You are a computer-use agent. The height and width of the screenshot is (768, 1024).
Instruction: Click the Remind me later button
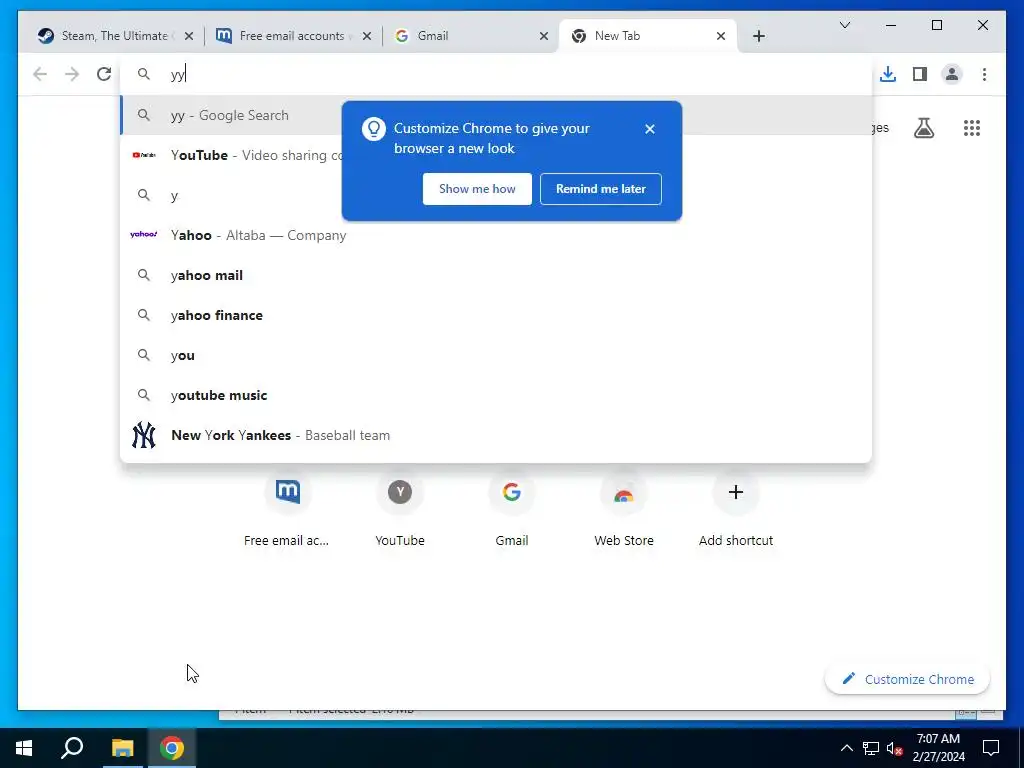(x=601, y=189)
